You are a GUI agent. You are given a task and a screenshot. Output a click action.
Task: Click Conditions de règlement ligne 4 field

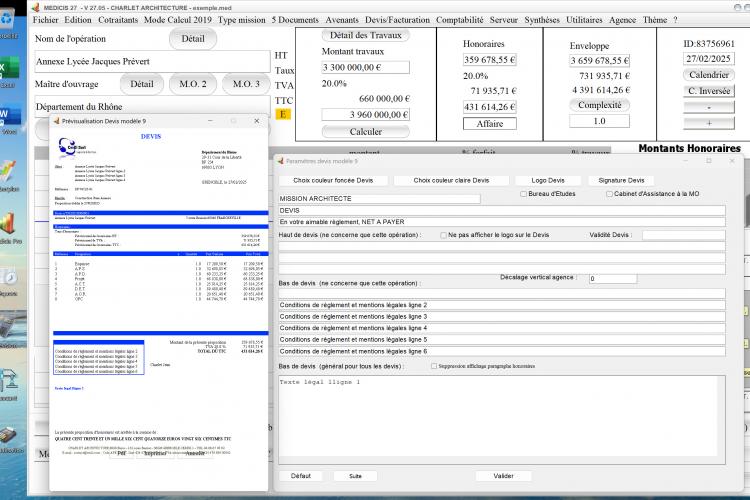(502, 328)
